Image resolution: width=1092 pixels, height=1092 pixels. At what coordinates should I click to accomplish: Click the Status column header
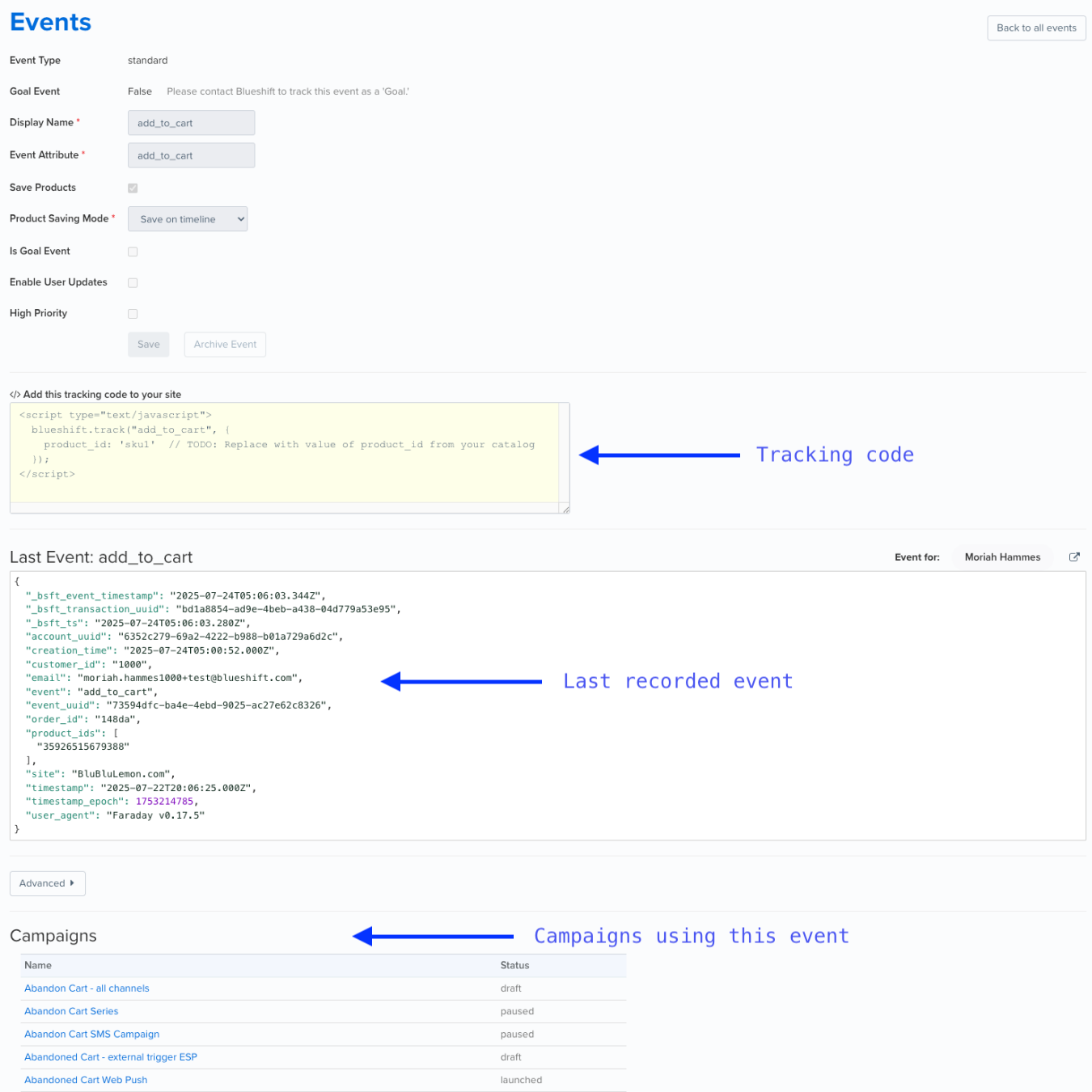pyautogui.click(x=514, y=965)
